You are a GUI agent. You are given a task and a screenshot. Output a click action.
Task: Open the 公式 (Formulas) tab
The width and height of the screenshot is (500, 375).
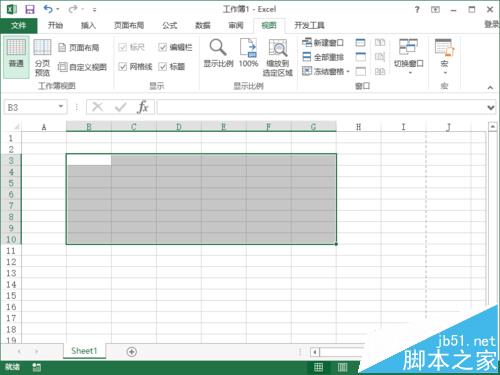click(170, 25)
